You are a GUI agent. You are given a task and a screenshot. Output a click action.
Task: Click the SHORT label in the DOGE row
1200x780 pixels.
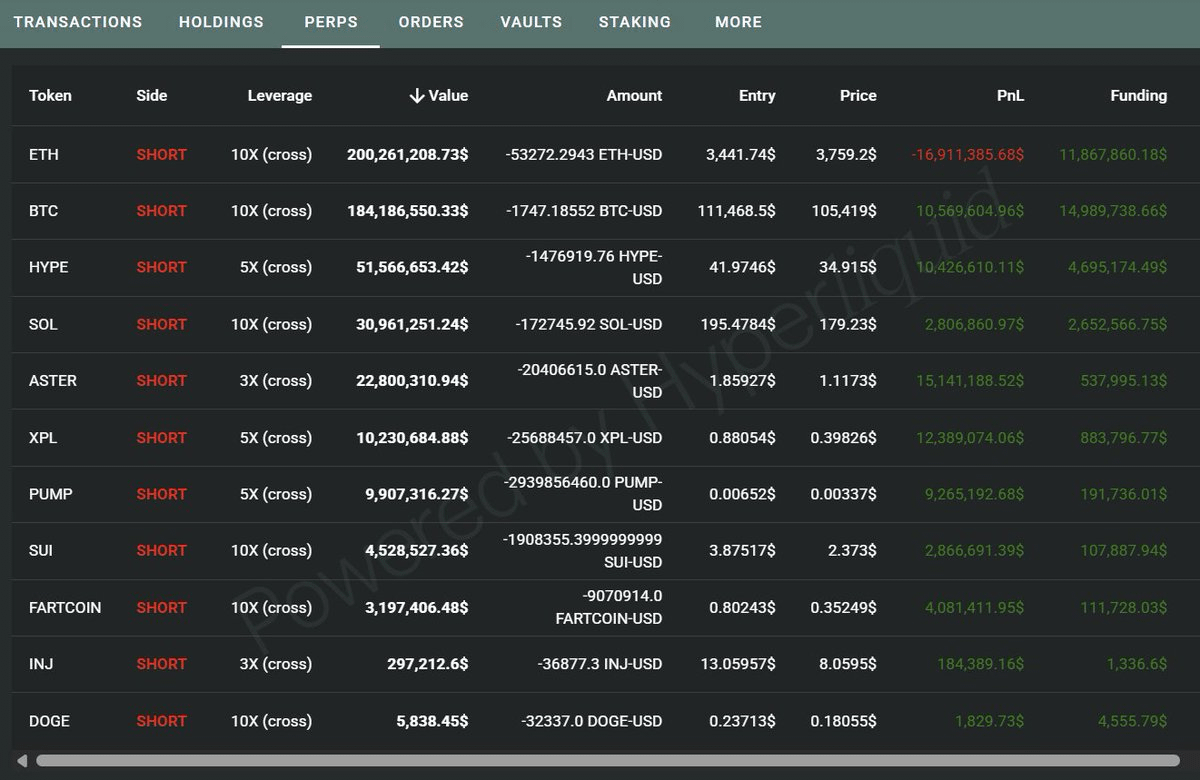(162, 721)
